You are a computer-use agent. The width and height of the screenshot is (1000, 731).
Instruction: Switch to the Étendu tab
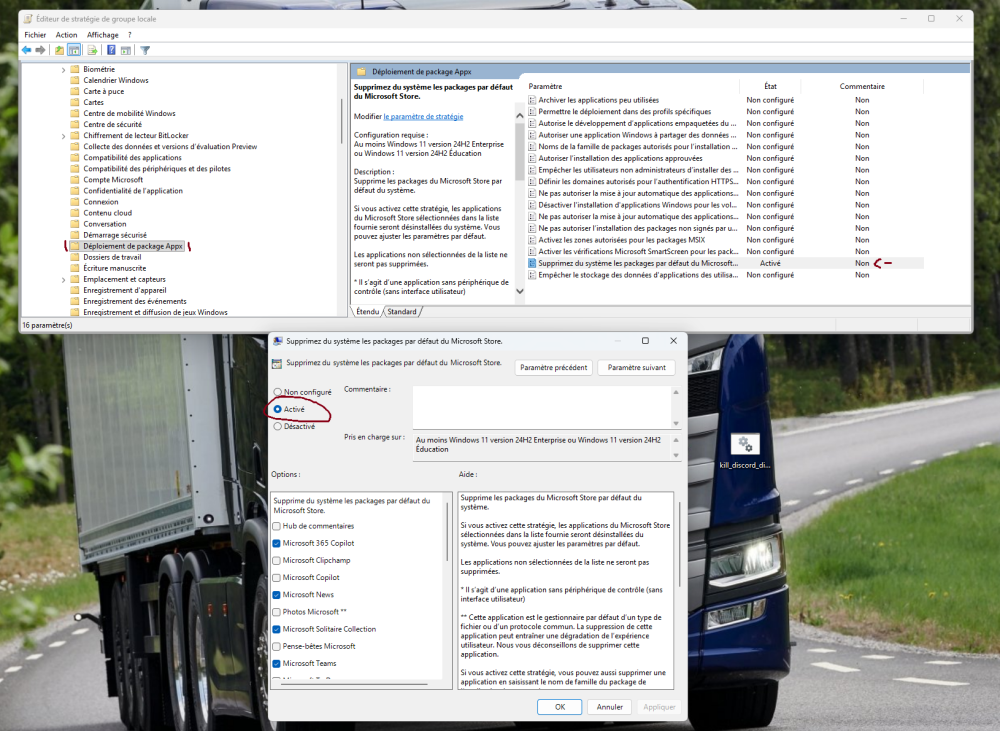(x=367, y=312)
